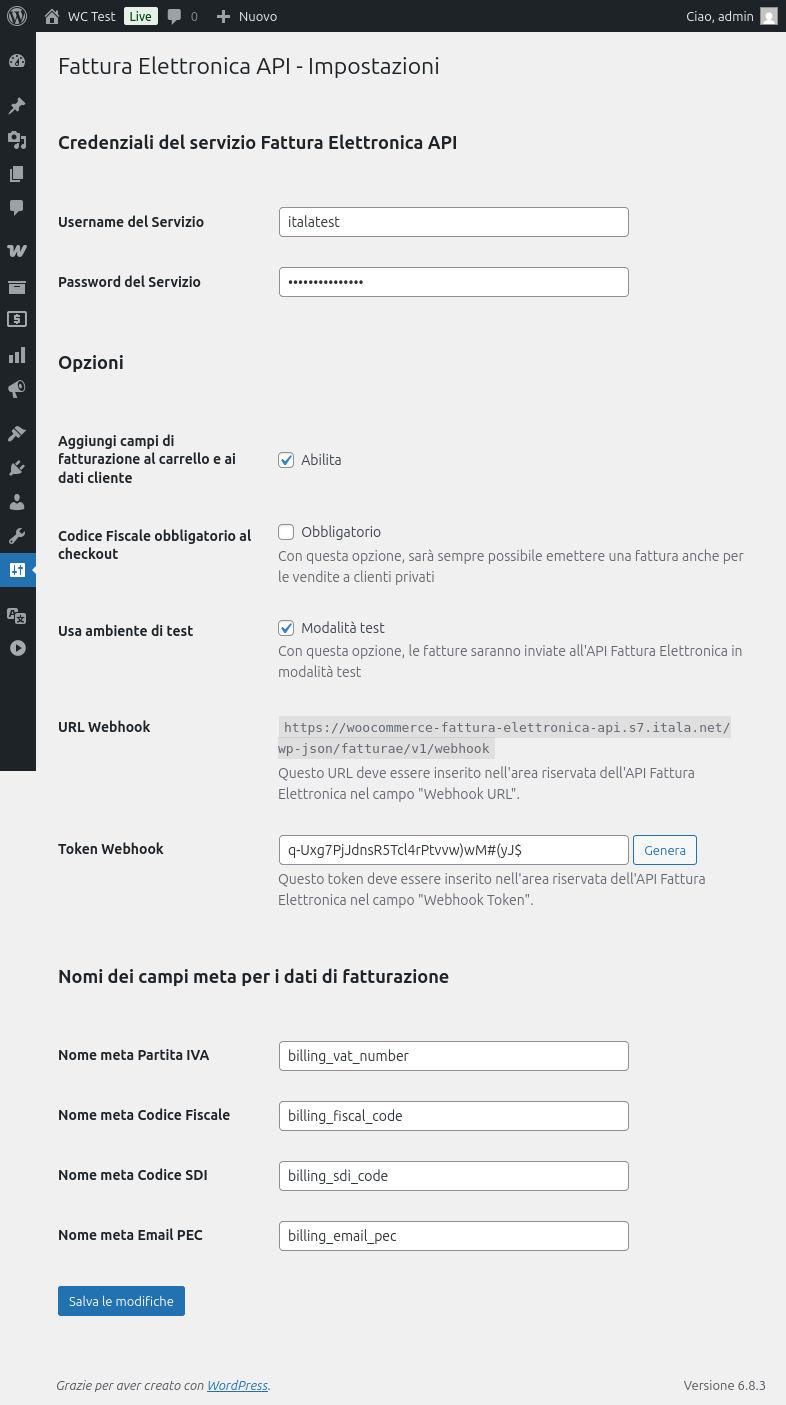Open Marketing megaphone icon
Image resolution: width=786 pixels, height=1405 pixels.
[16, 389]
